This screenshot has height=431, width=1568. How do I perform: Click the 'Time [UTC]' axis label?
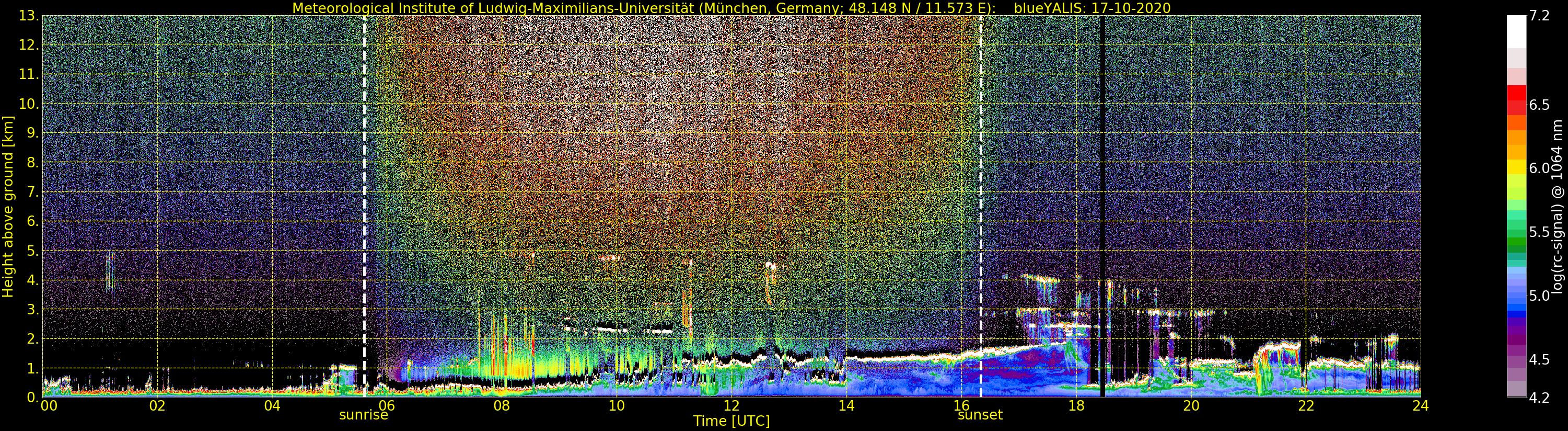tap(731, 421)
